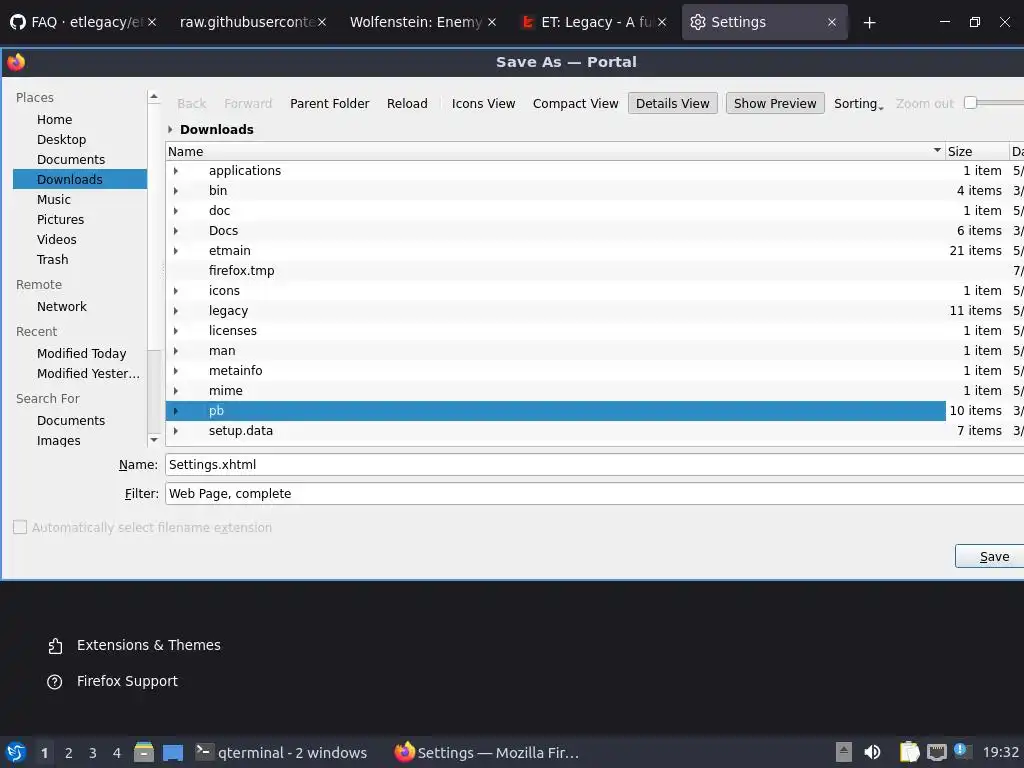This screenshot has height=768, width=1024.
Task: Close the raw.githubusercontent tab
Action: [322, 22]
